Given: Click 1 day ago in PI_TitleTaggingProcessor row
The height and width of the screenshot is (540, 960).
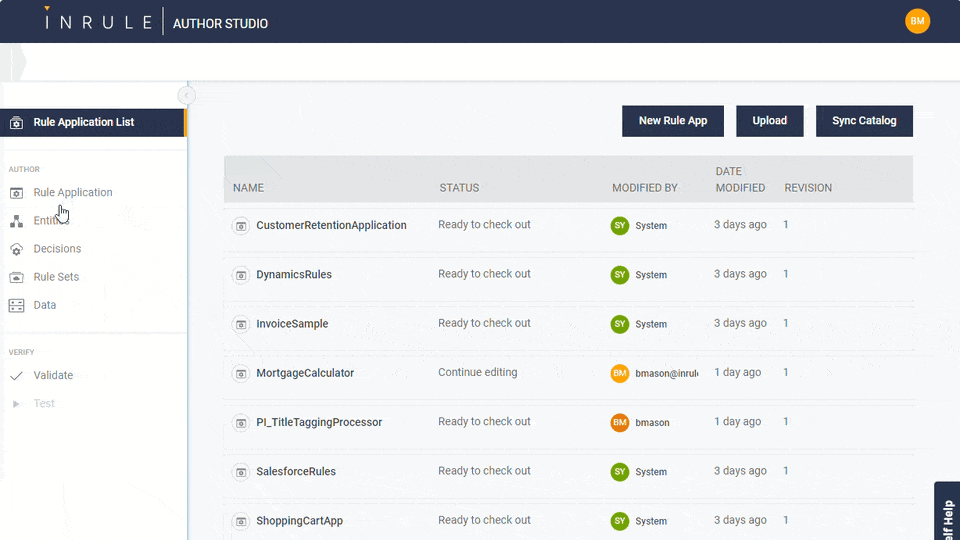Looking at the screenshot, I should 738,422.
